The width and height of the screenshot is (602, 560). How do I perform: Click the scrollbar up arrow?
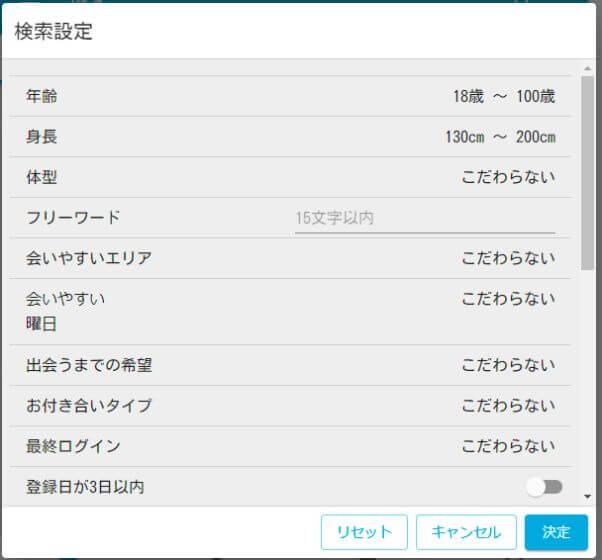pos(588,68)
